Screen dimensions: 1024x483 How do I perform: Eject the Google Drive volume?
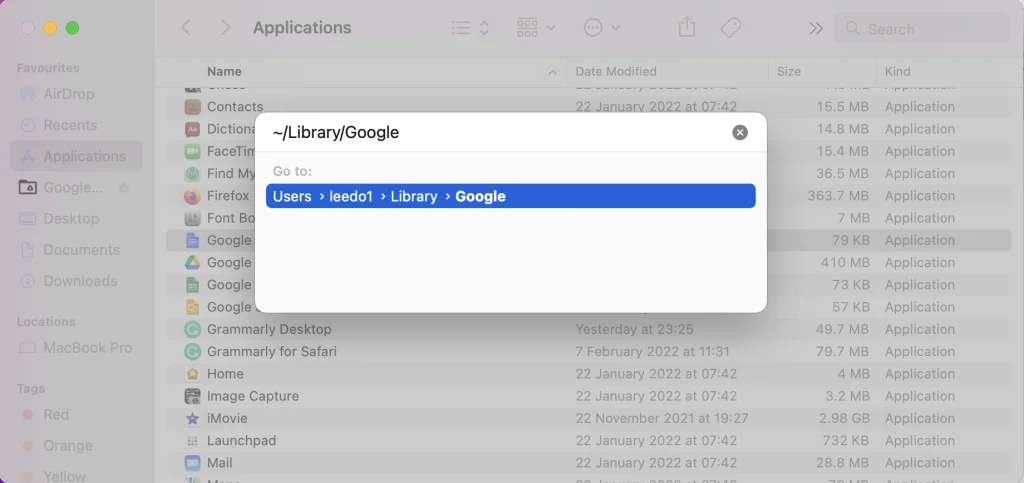(124, 187)
